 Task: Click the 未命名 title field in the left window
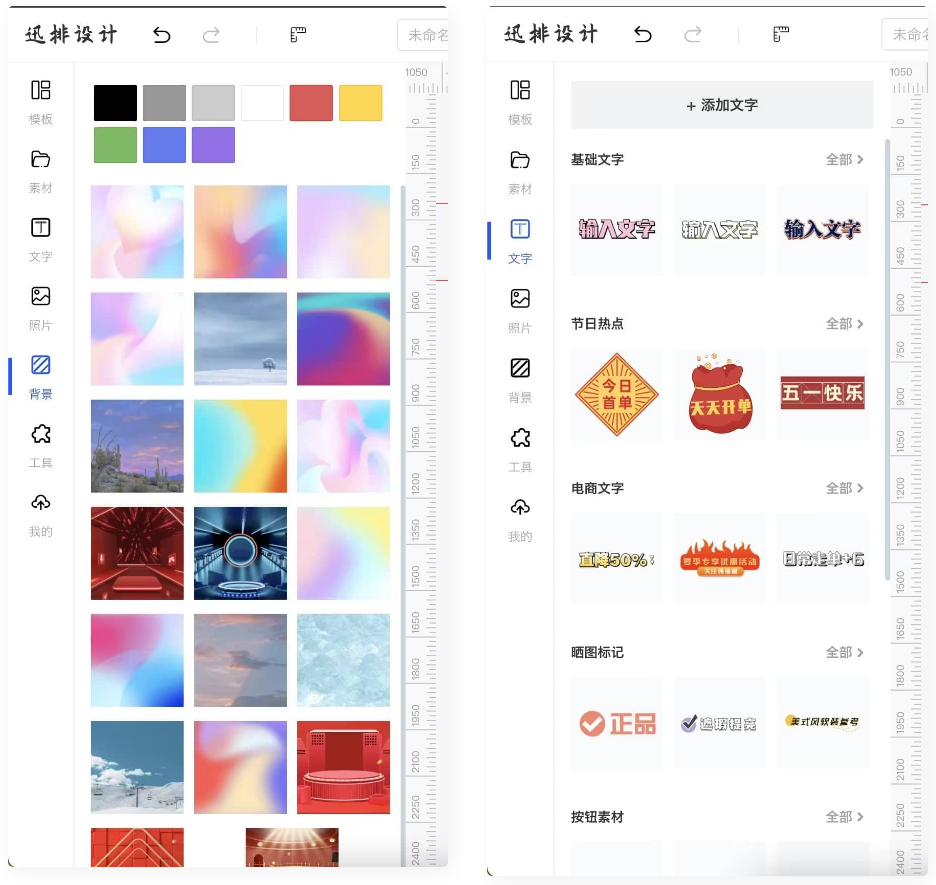(425, 35)
